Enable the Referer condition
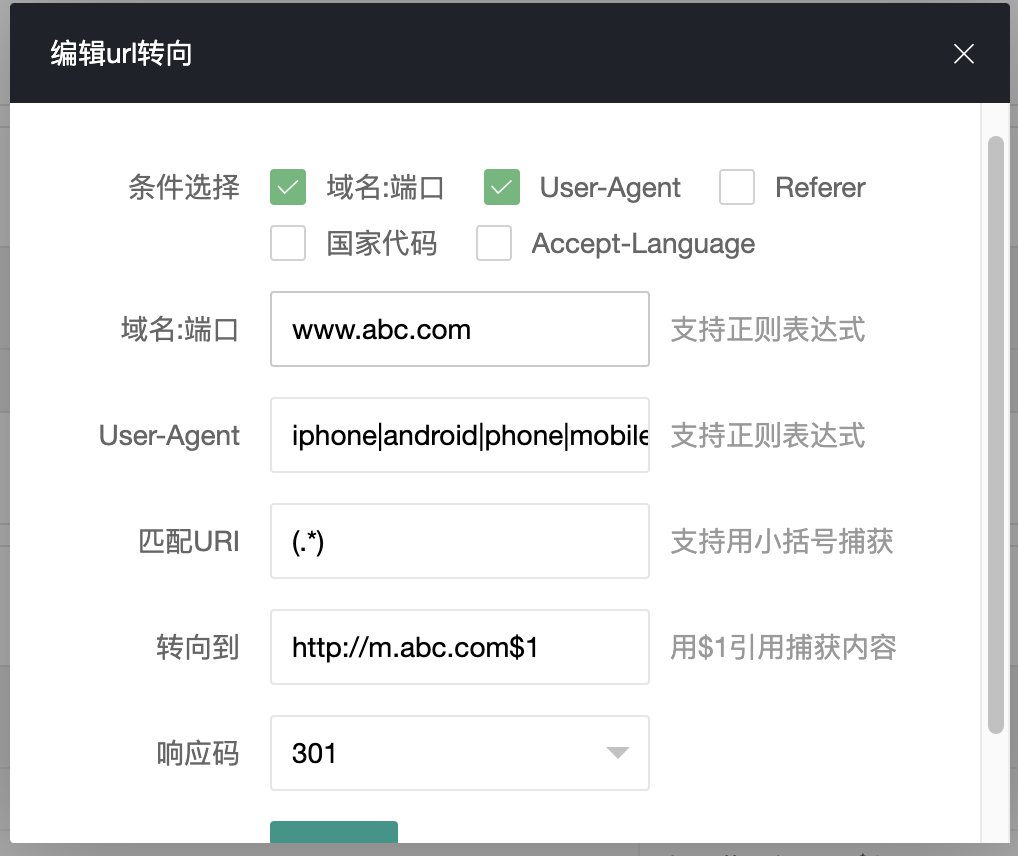This screenshot has width=1018, height=856. (x=736, y=187)
